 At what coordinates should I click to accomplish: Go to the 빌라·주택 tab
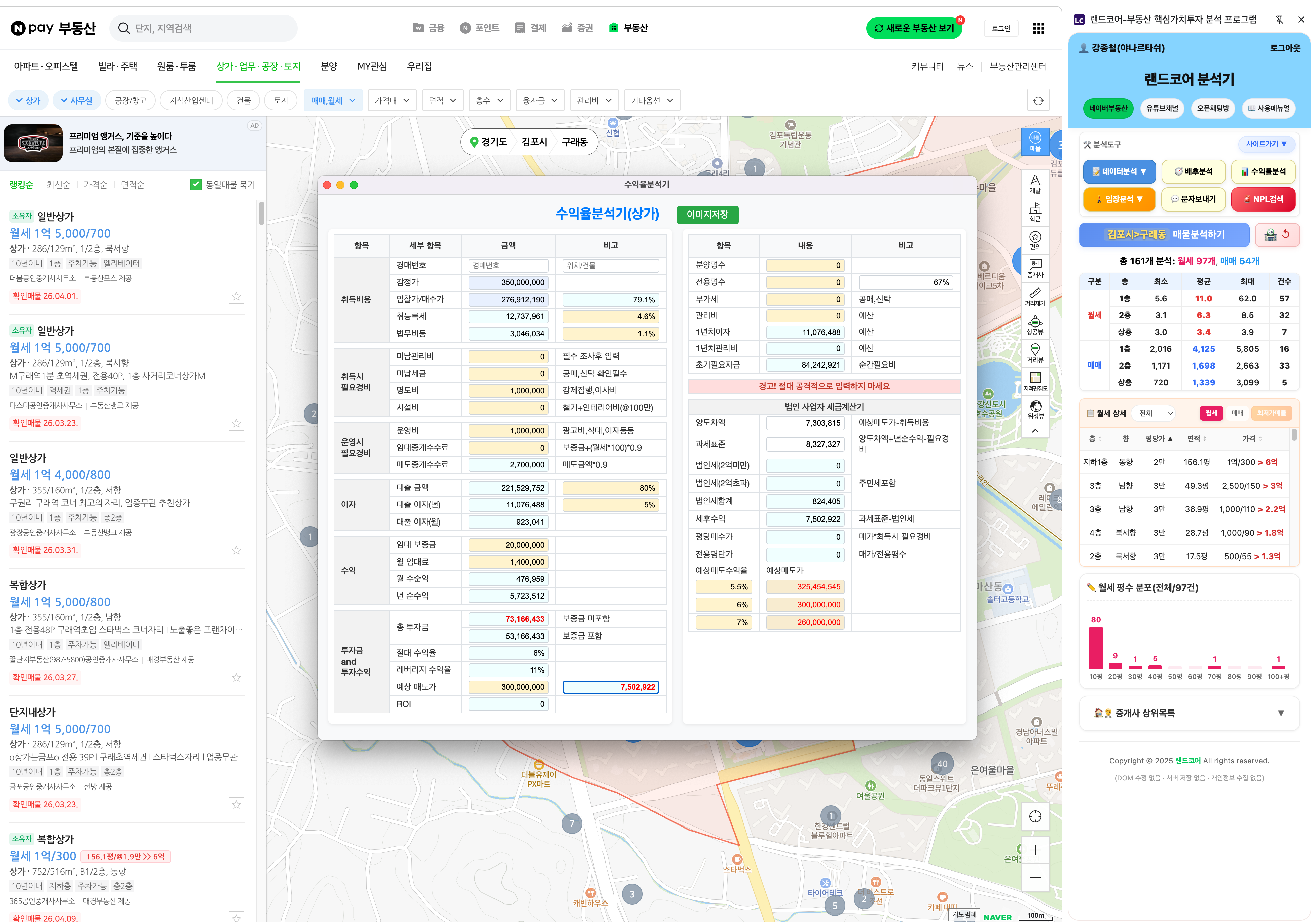pos(117,67)
